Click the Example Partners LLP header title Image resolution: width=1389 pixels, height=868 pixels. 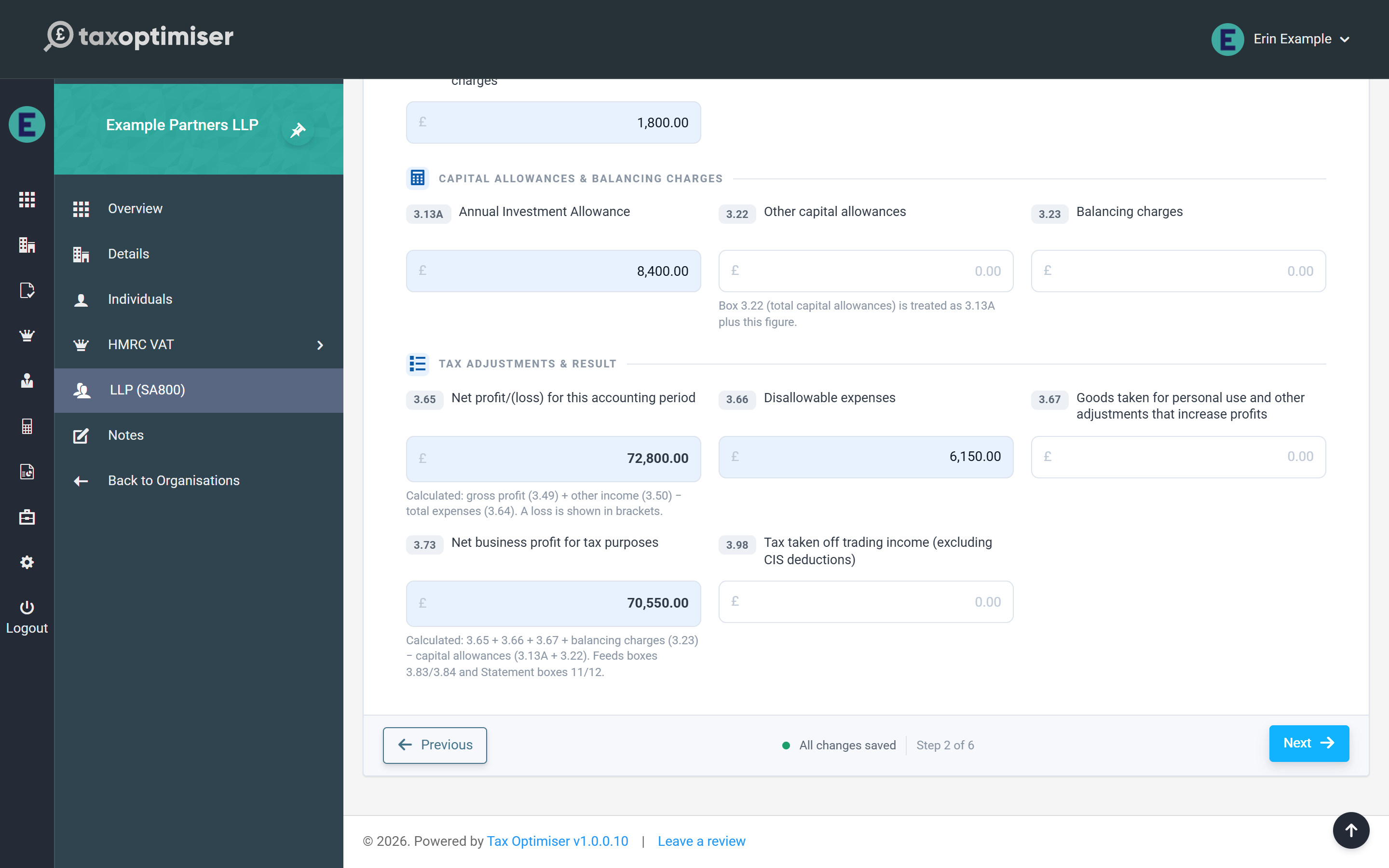[182, 124]
